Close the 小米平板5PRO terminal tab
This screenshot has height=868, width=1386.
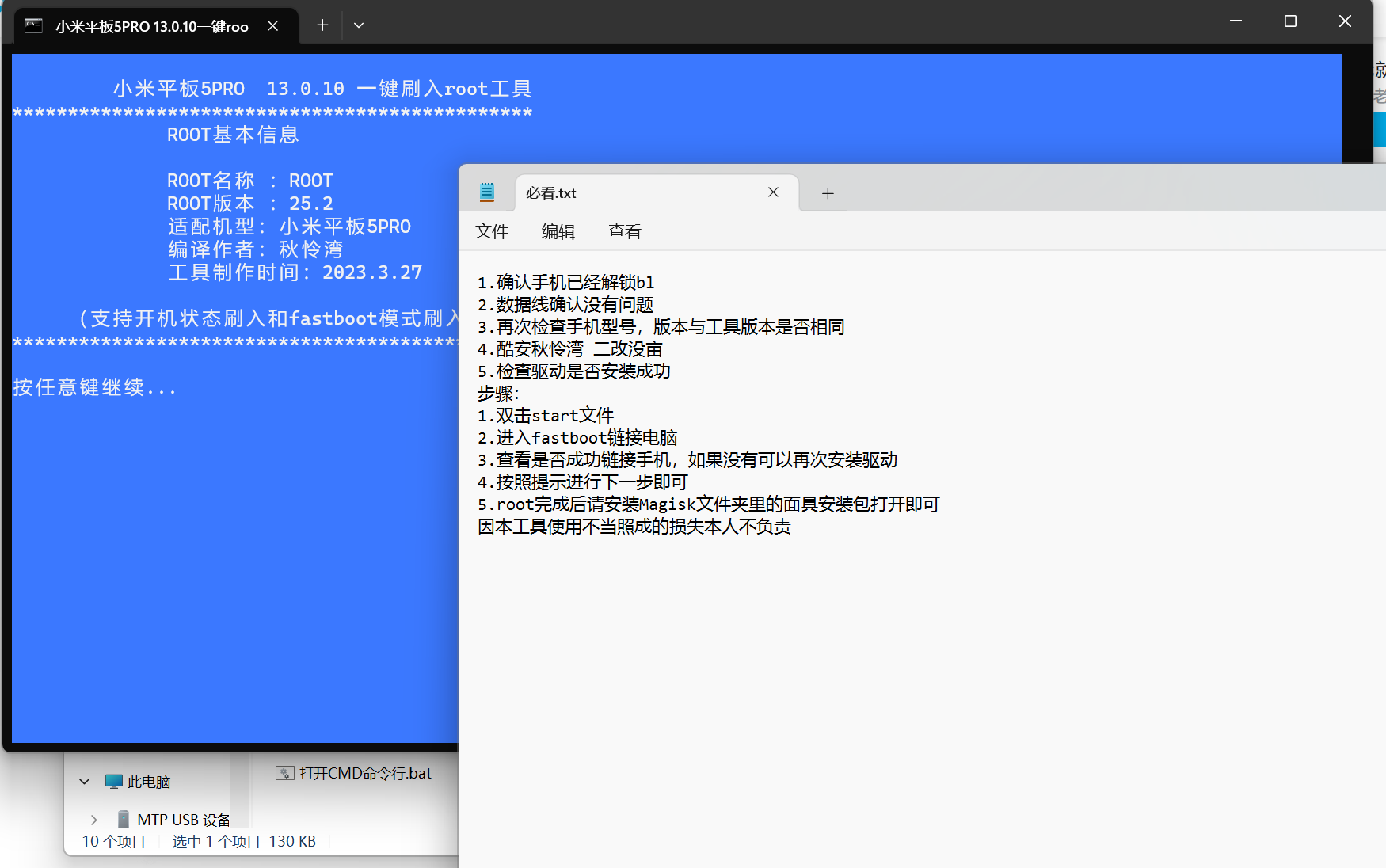point(272,26)
